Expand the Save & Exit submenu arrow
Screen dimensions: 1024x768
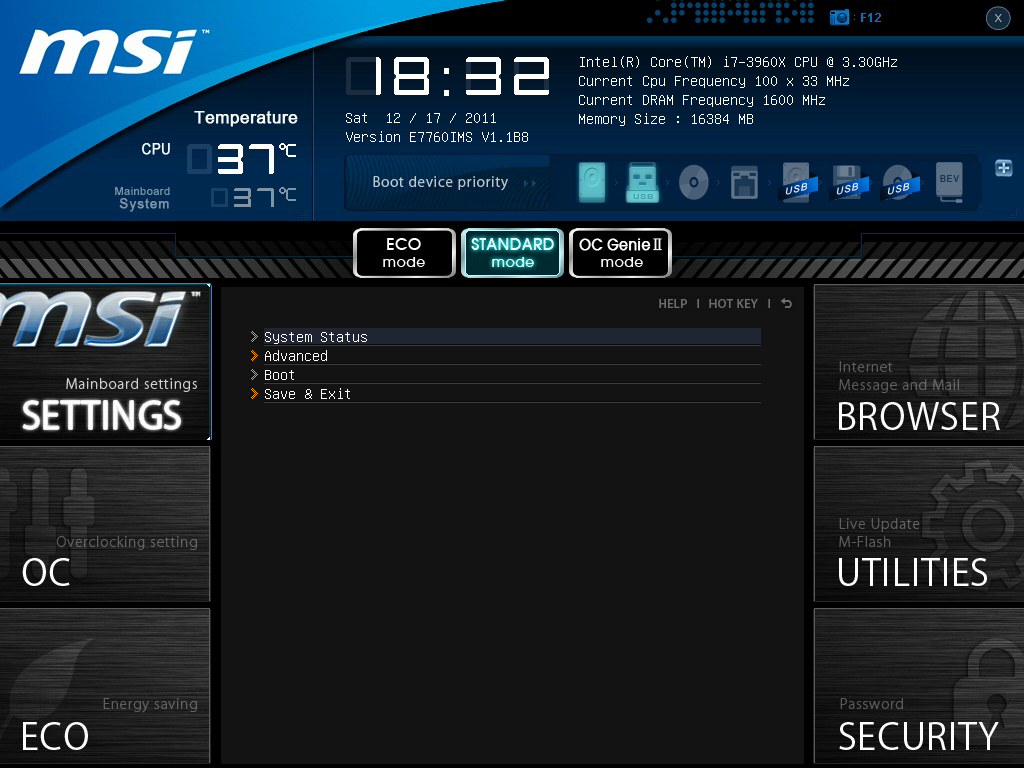coord(254,393)
